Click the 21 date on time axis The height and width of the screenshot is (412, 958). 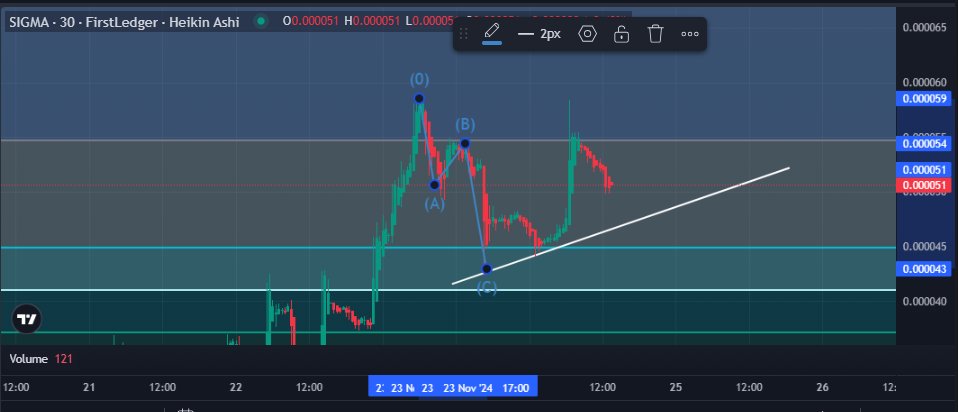click(89, 387)
